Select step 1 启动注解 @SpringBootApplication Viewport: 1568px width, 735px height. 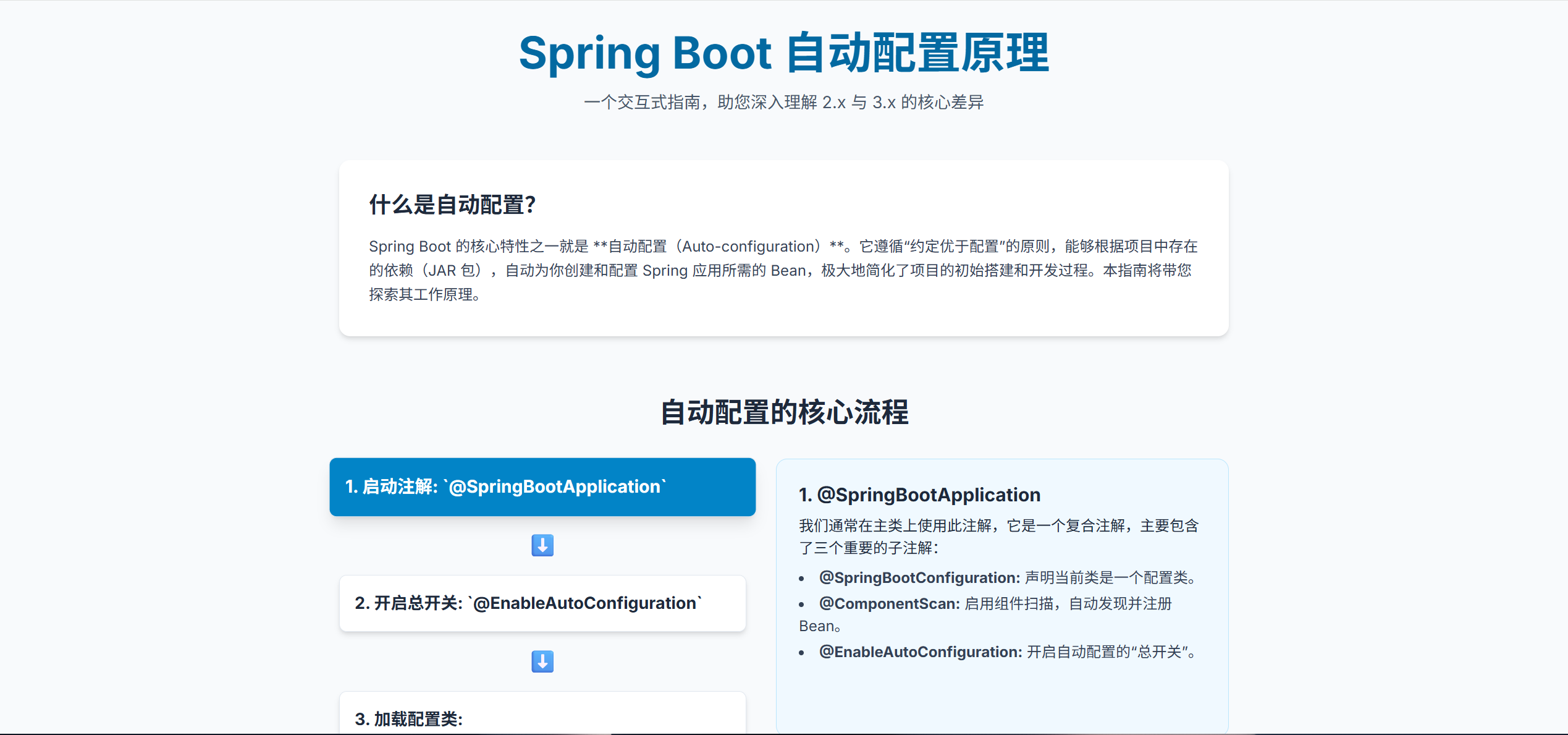click(542, 486)
